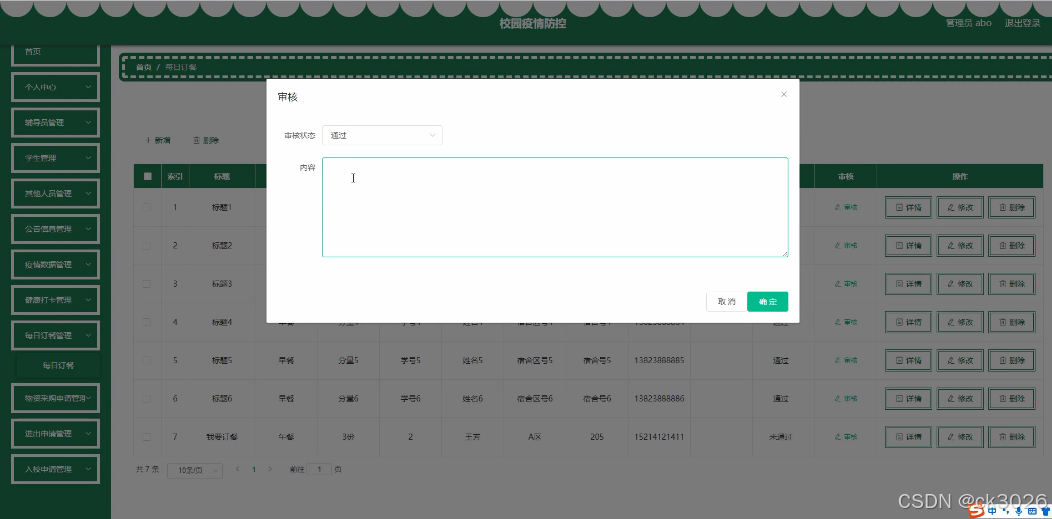The image size is (1052, 519).
Task: Toggle Sogou Chinese 中 mode indicator
Action: click(992, 511)
